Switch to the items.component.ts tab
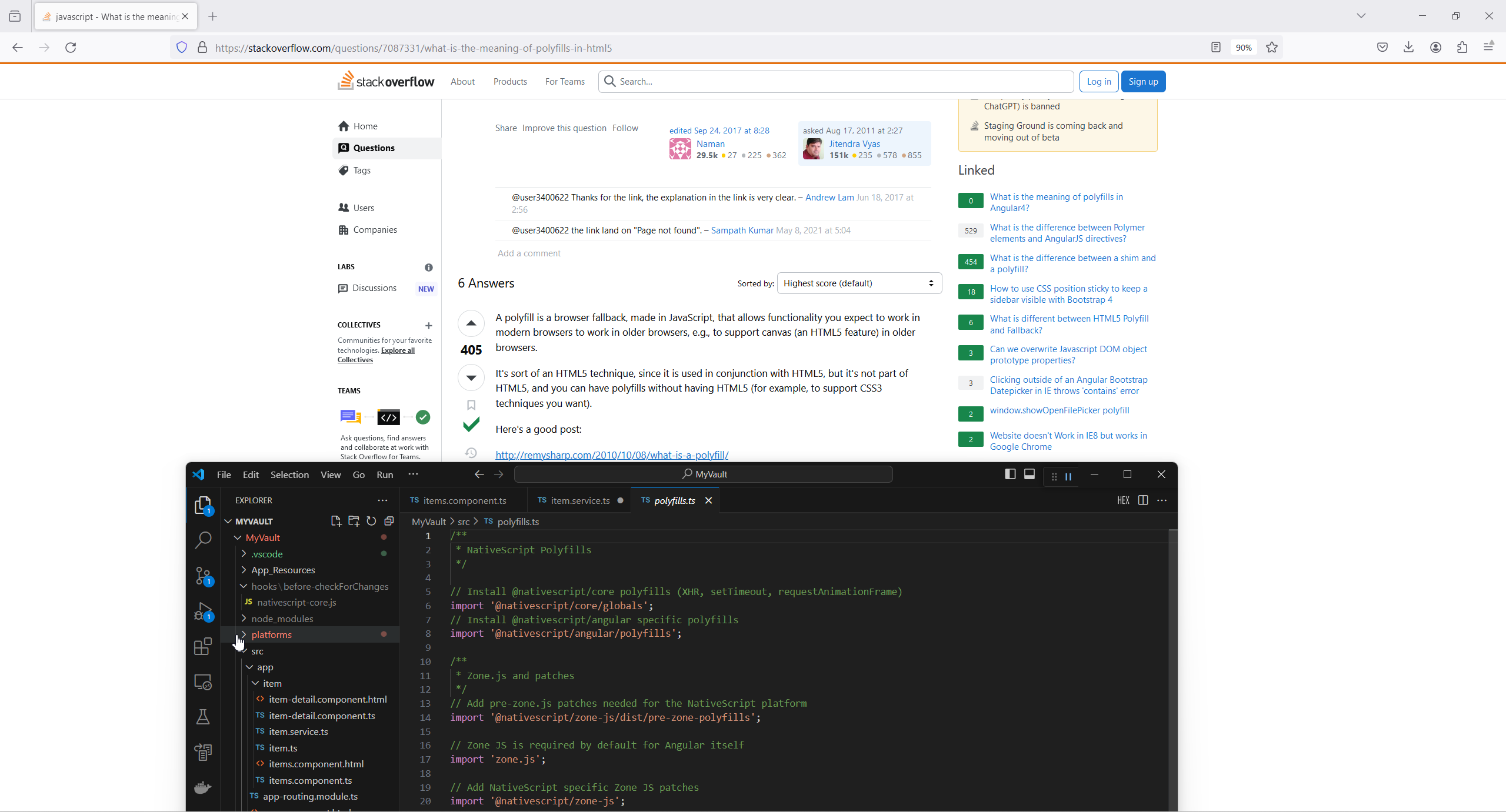The image size is (1506, 812). point(464,500)
